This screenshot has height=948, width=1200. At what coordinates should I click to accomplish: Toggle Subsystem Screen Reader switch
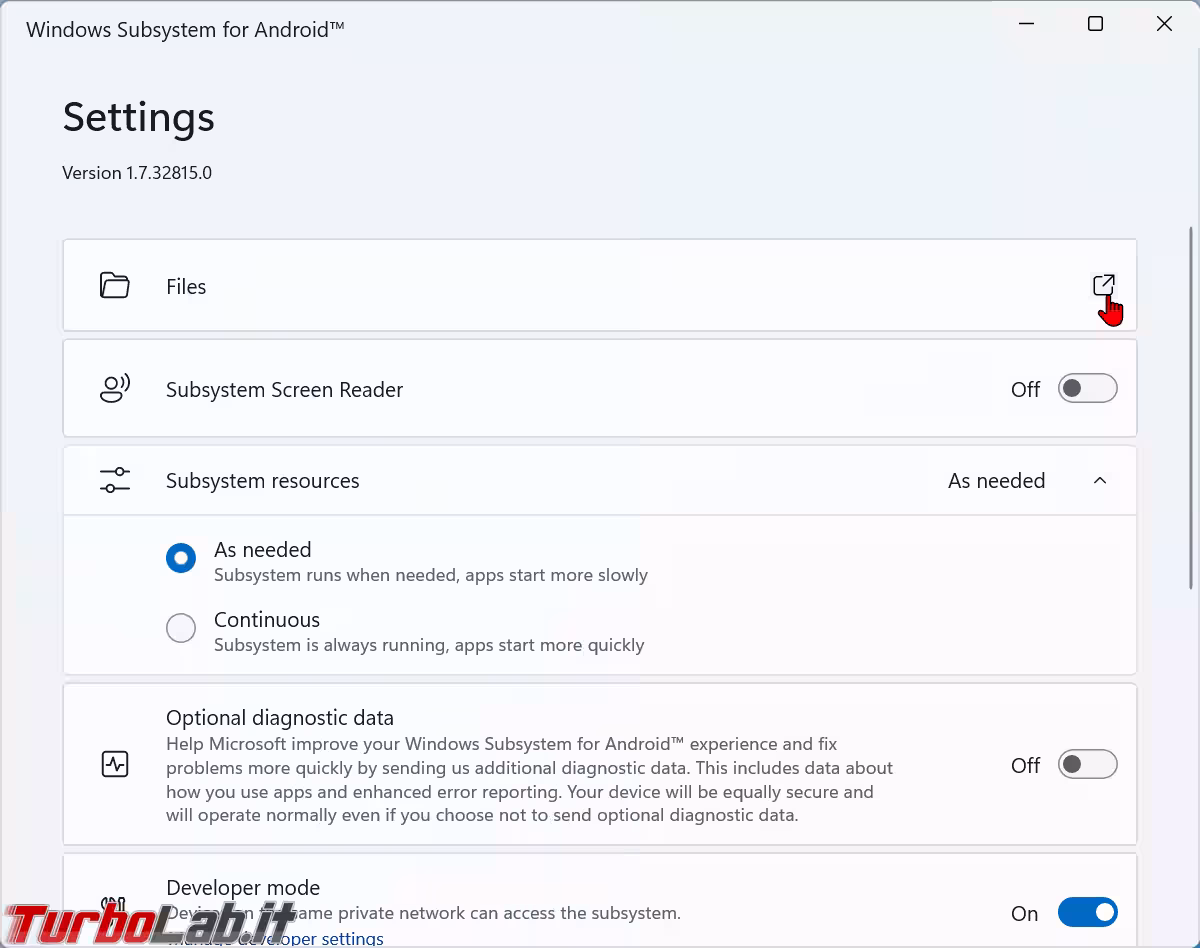(1088, 388)
